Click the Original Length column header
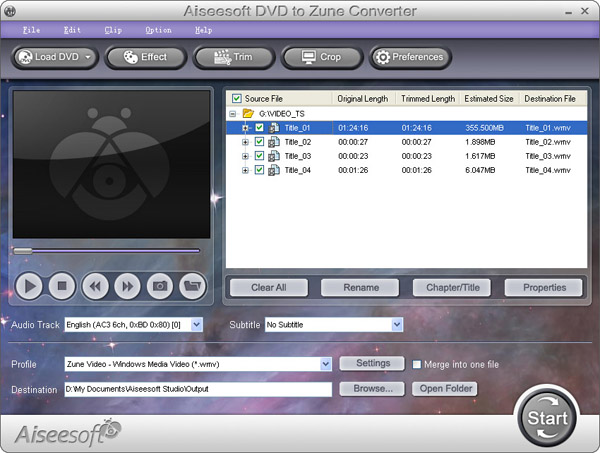600x453 pixels. (363, 99)
